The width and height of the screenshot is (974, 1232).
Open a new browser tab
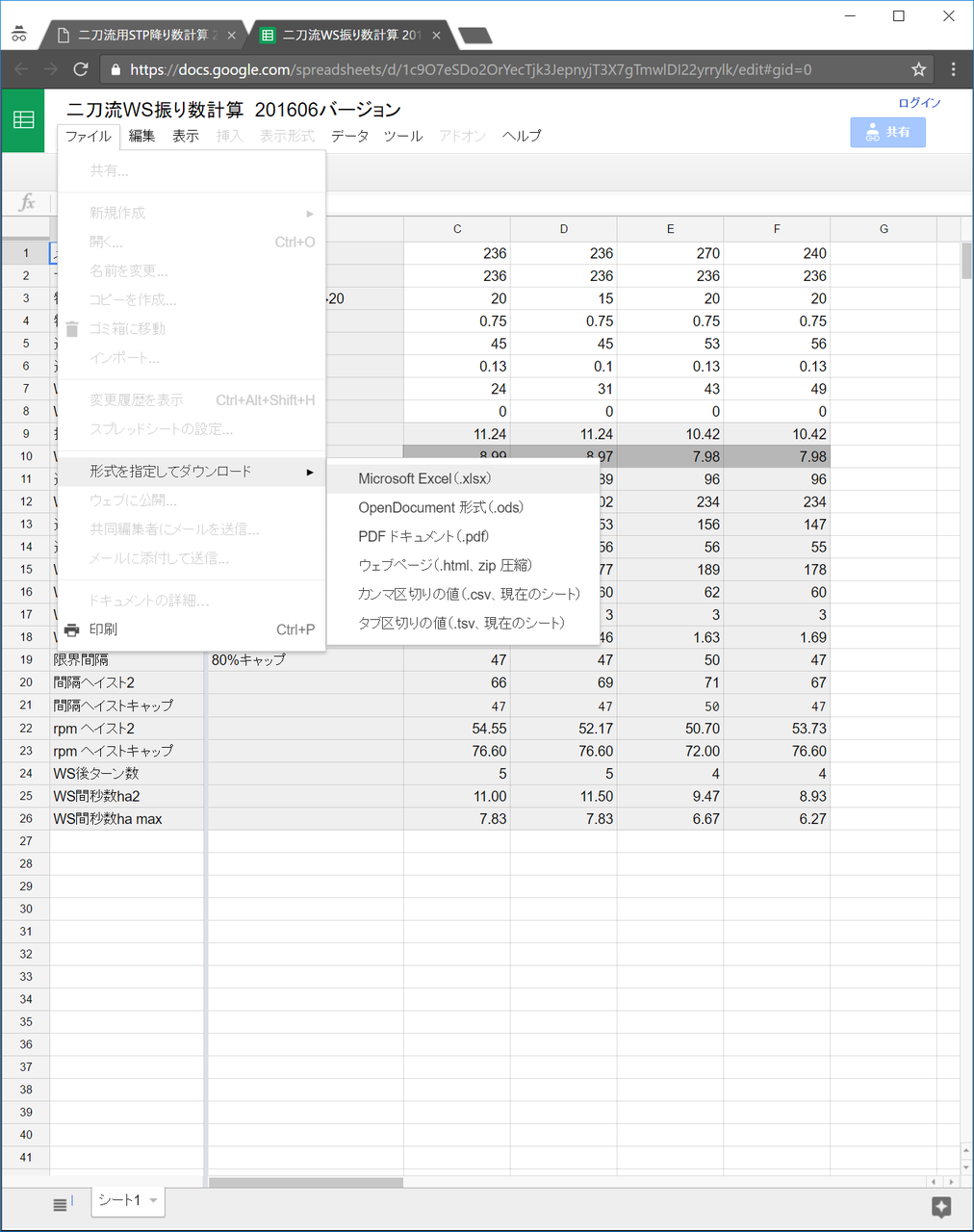coord(475,36)
